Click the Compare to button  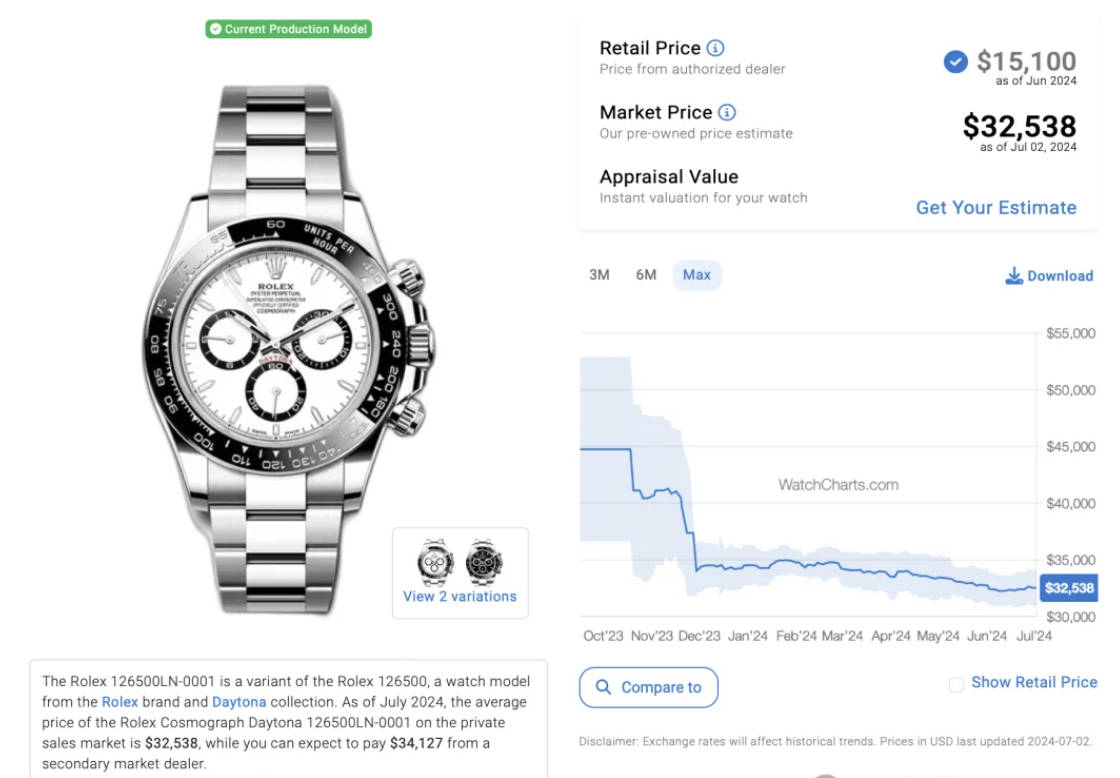(649, 687)
